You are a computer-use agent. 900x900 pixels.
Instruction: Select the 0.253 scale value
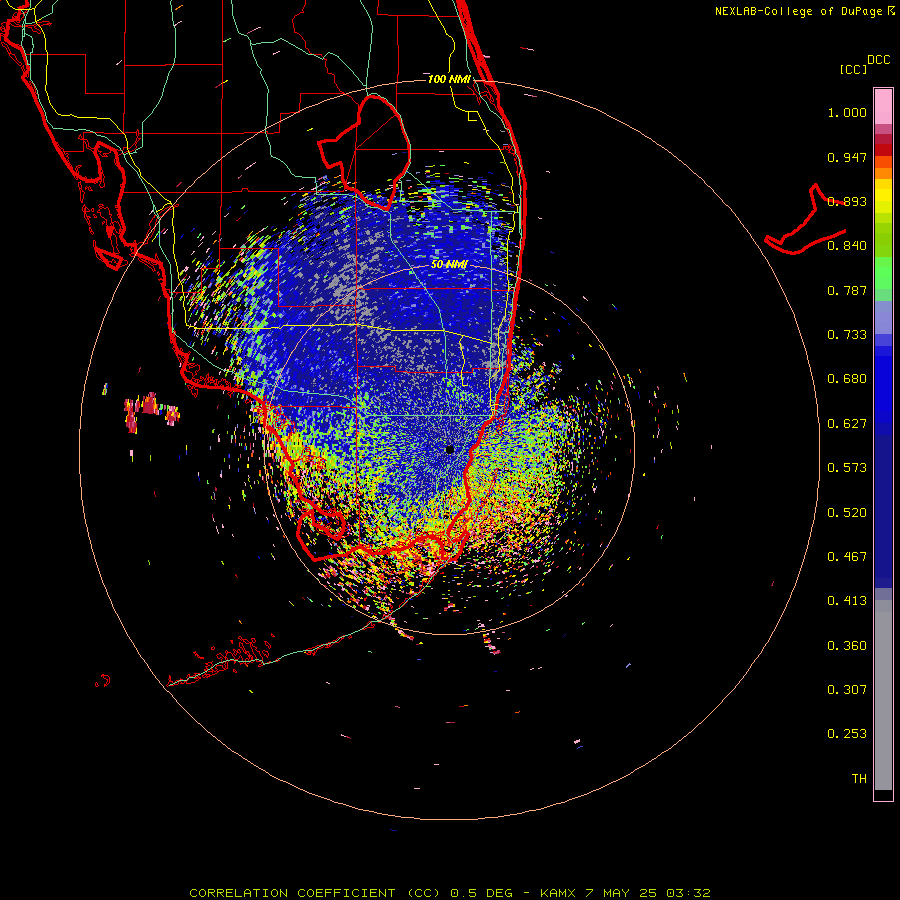tap(847, 734)
